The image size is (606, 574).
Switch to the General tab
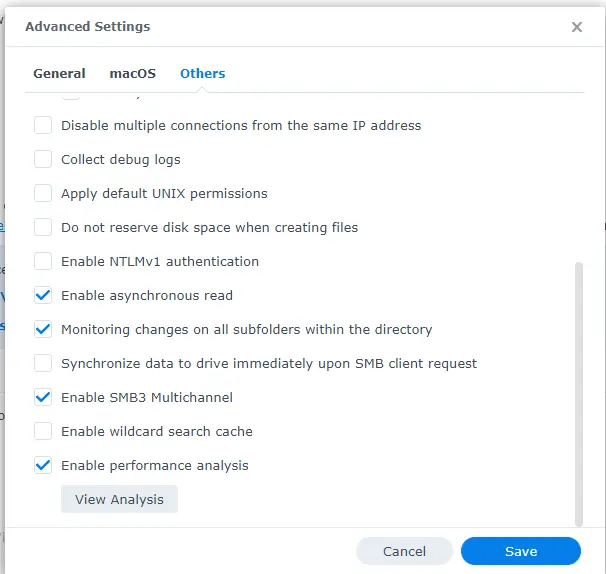click(59, 73)
